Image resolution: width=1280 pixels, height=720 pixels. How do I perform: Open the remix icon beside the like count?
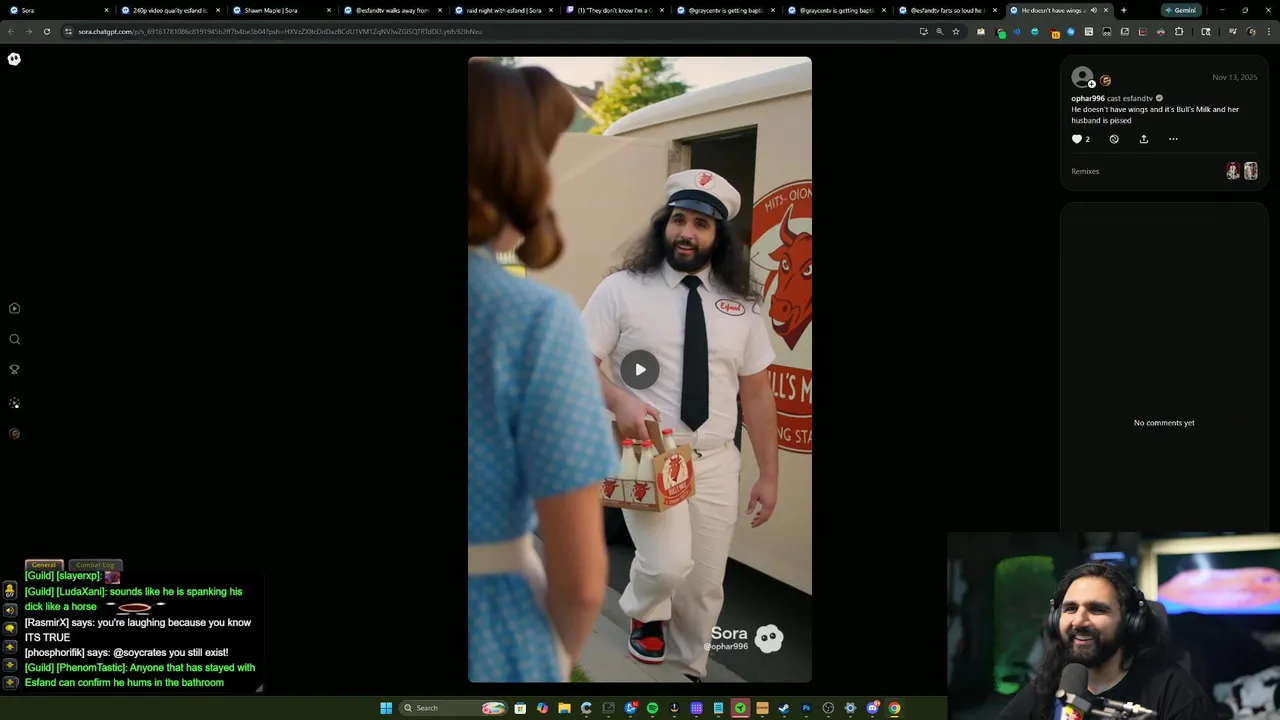click(x=1114, y=139)
